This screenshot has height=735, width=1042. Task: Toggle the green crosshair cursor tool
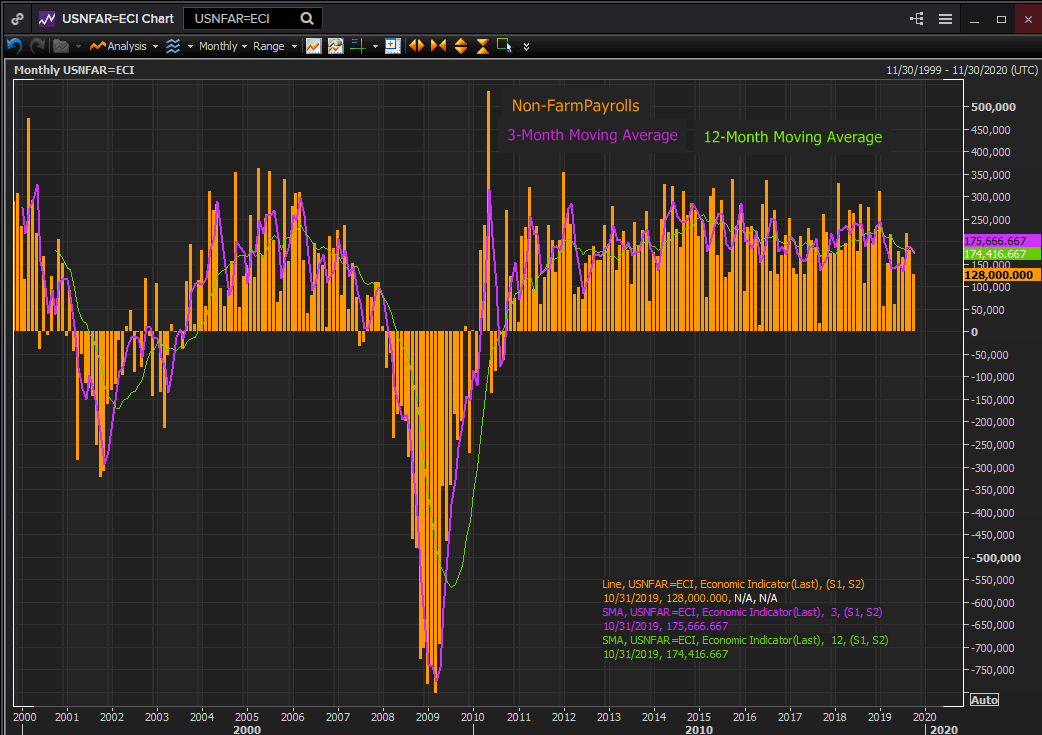[357, 46]
